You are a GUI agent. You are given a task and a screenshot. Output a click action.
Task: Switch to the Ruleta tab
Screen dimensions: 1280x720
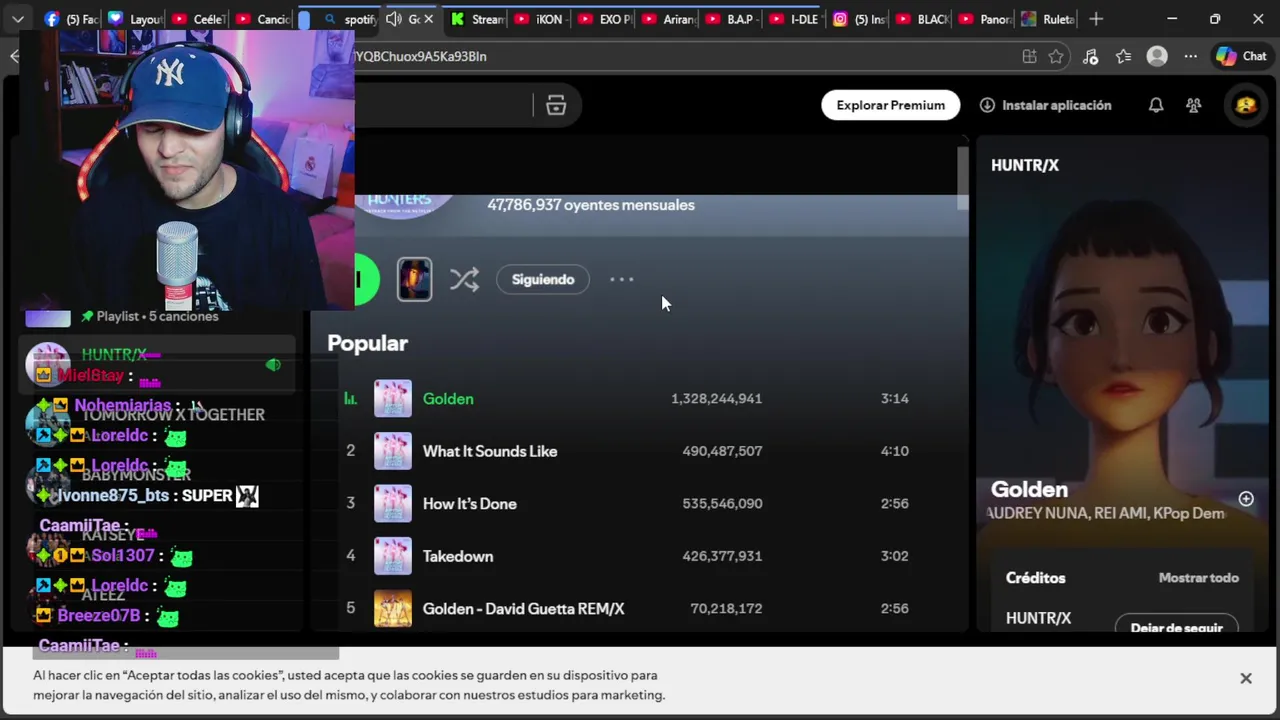coord(1047,19)
